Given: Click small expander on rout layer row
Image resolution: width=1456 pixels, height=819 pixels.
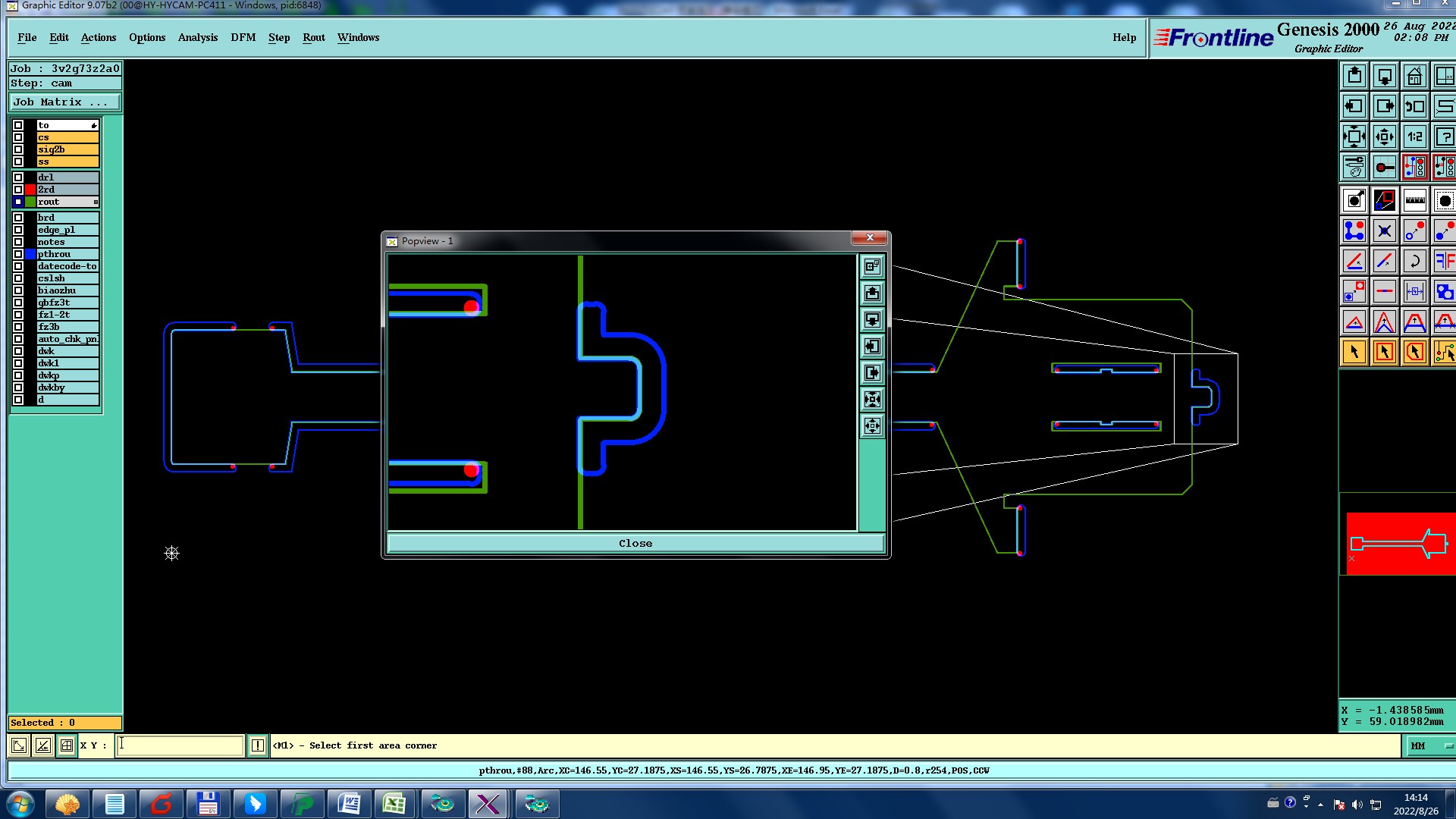Looking at the screenshot, I should [96, 202].
